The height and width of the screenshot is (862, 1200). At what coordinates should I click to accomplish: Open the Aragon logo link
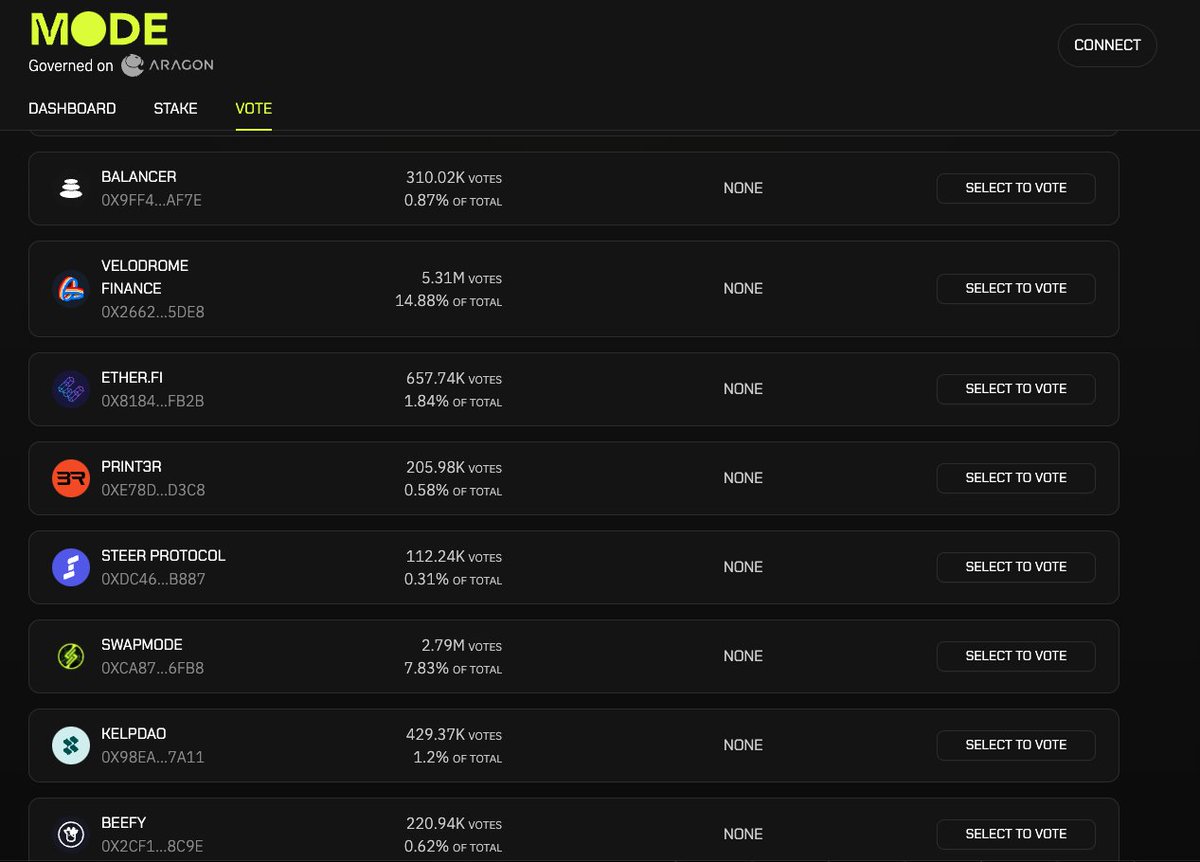167,65
